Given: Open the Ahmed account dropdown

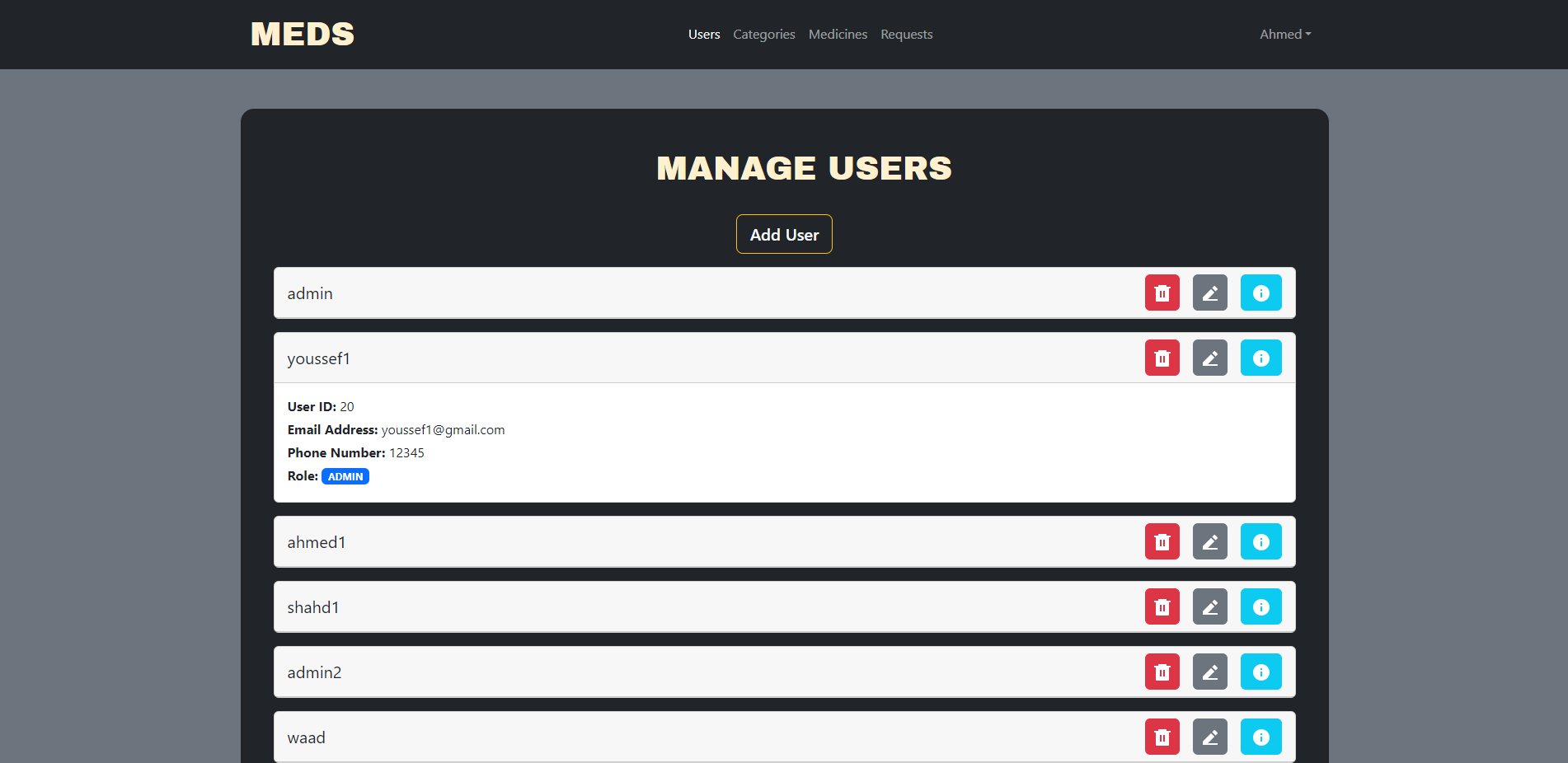Looking at the screenshot, I should pos(1285,34).
